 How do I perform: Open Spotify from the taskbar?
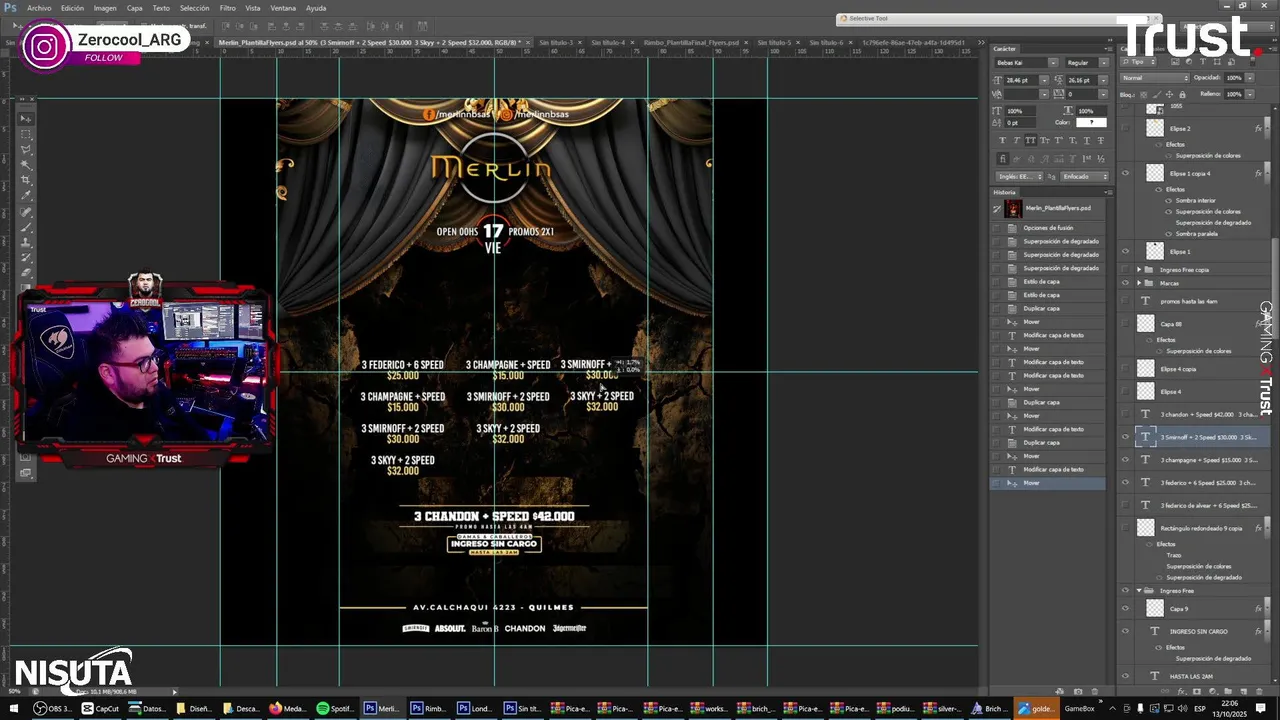pos(335,708)
